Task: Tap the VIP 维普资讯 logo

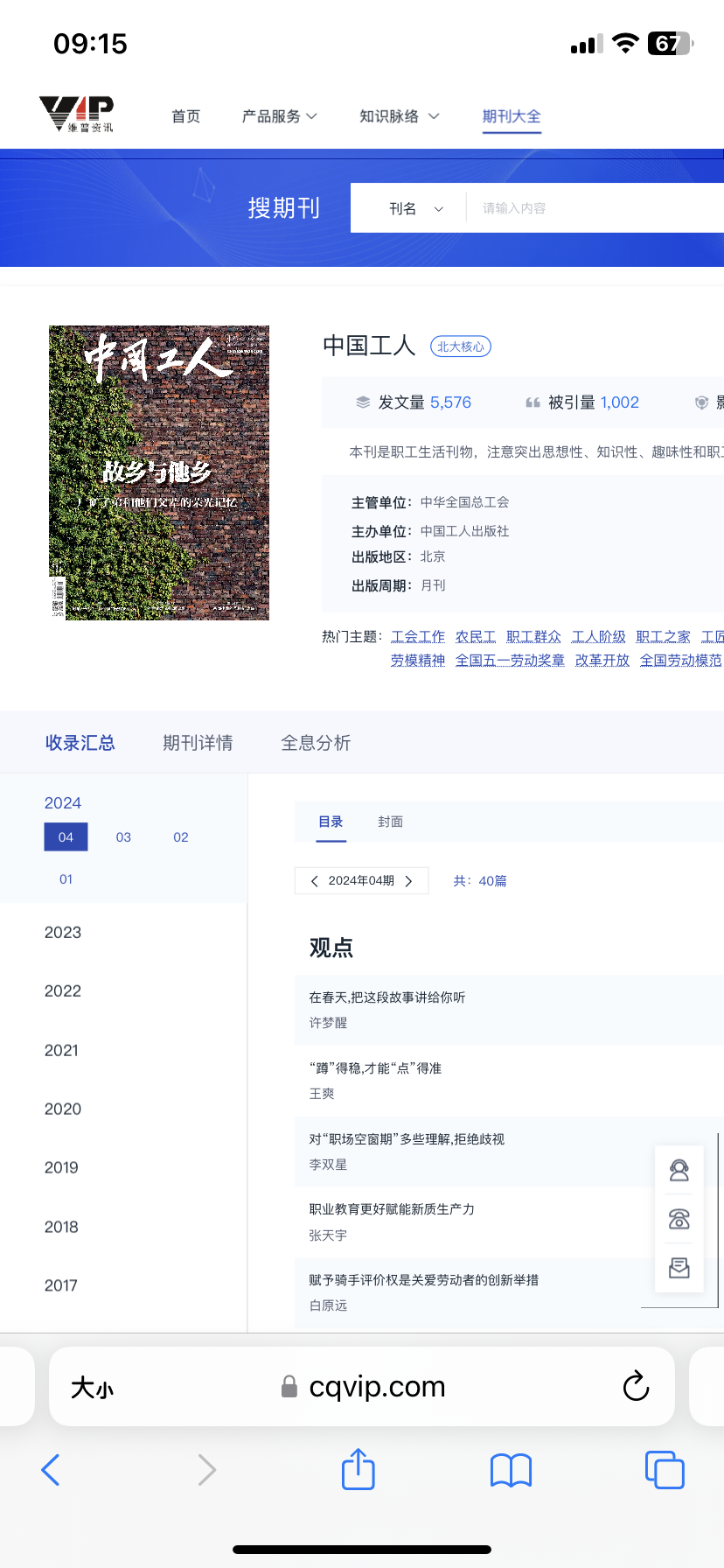Action: pyautogui.click(x=77, y=115)
